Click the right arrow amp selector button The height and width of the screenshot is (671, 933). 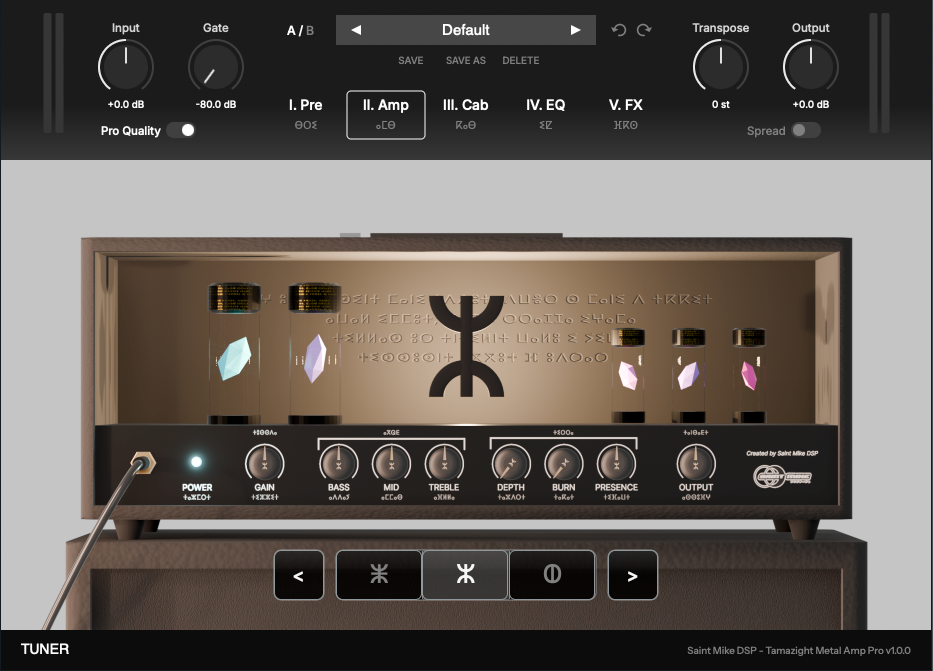[x=633, y=575]
